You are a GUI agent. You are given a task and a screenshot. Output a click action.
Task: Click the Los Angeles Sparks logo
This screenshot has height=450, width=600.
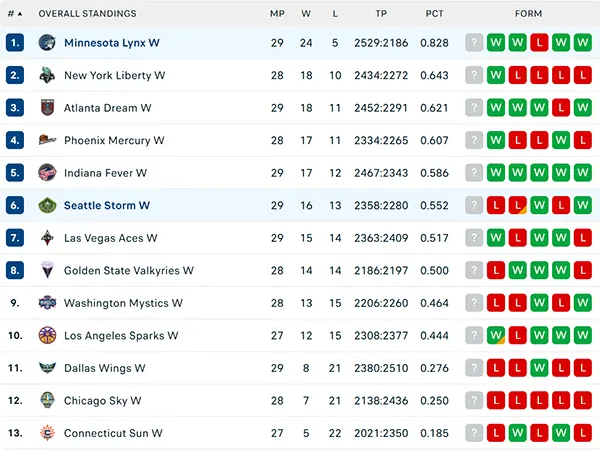click(47, 335)
